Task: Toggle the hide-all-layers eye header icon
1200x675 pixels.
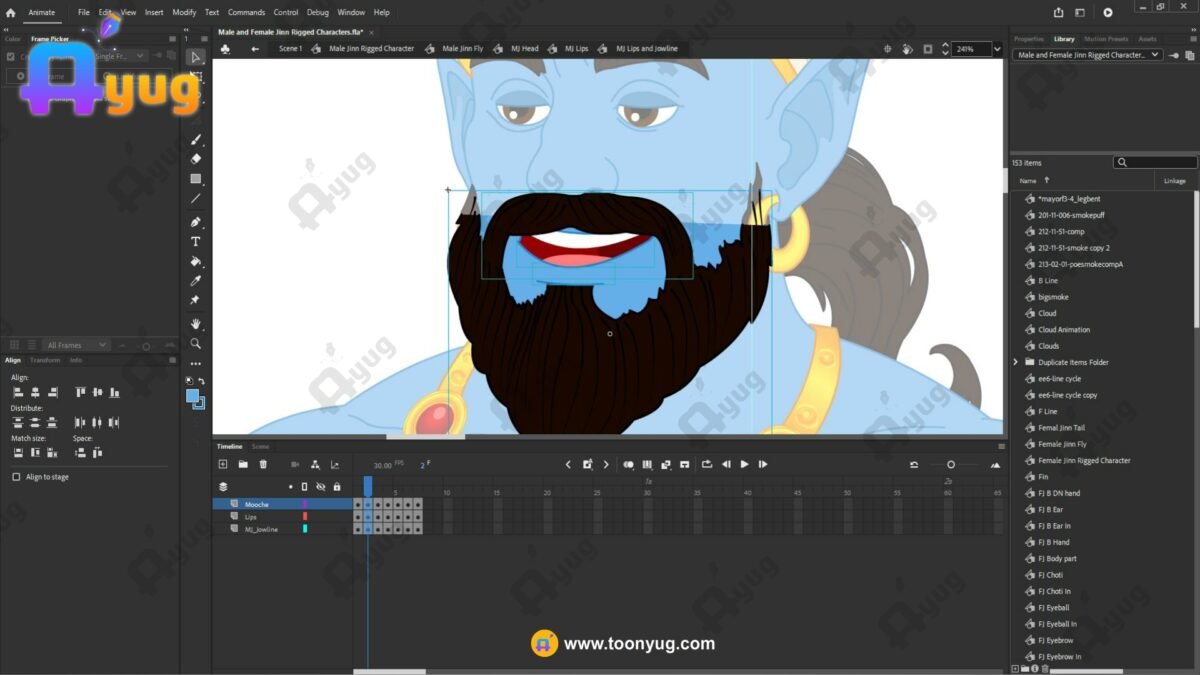Action: click(x=321, y=487)
